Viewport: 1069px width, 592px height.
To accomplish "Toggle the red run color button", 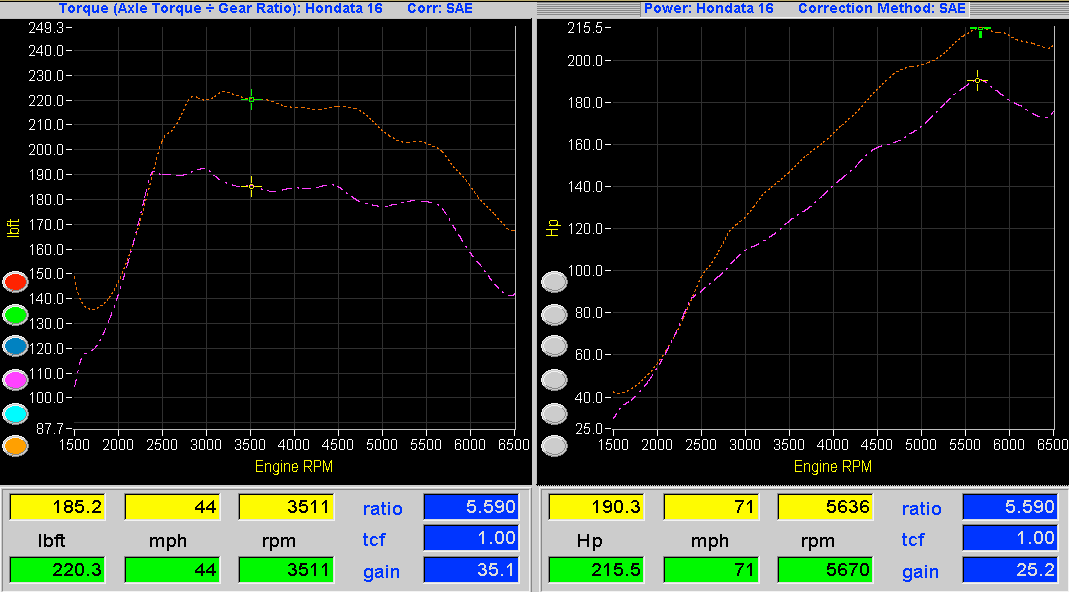I will tap(15, 281).
